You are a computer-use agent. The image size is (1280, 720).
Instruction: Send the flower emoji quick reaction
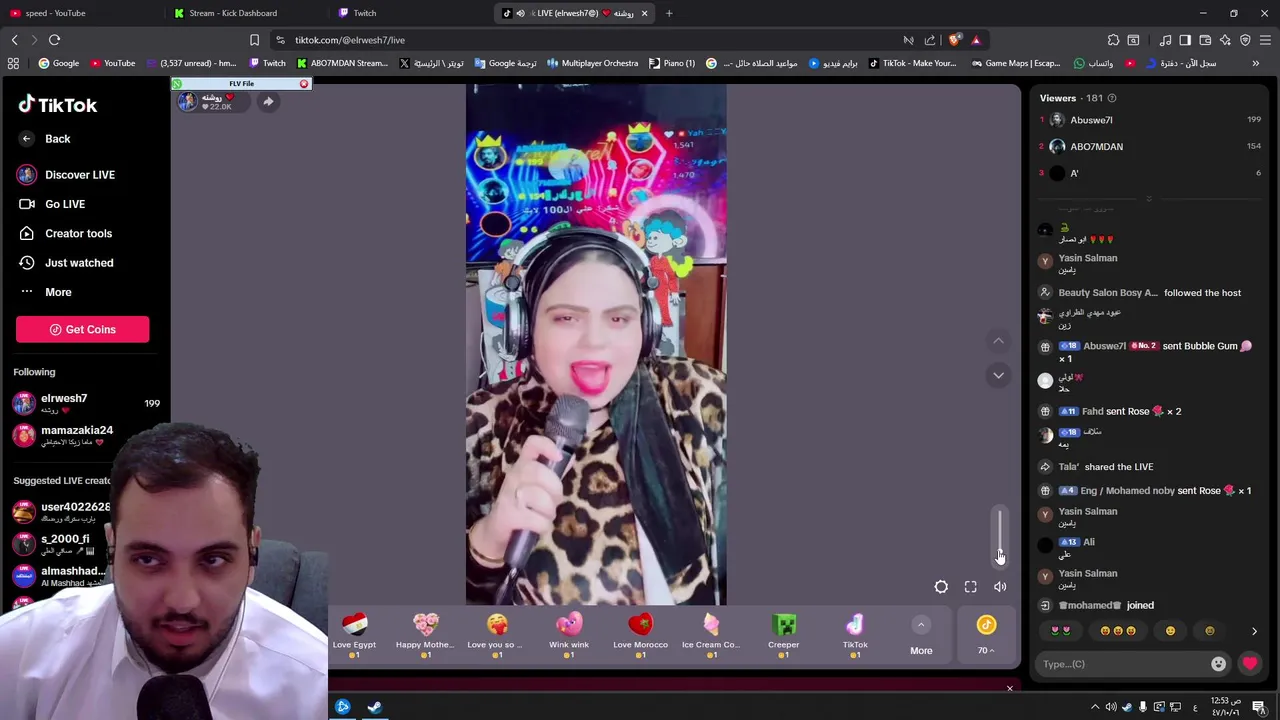1061,631
